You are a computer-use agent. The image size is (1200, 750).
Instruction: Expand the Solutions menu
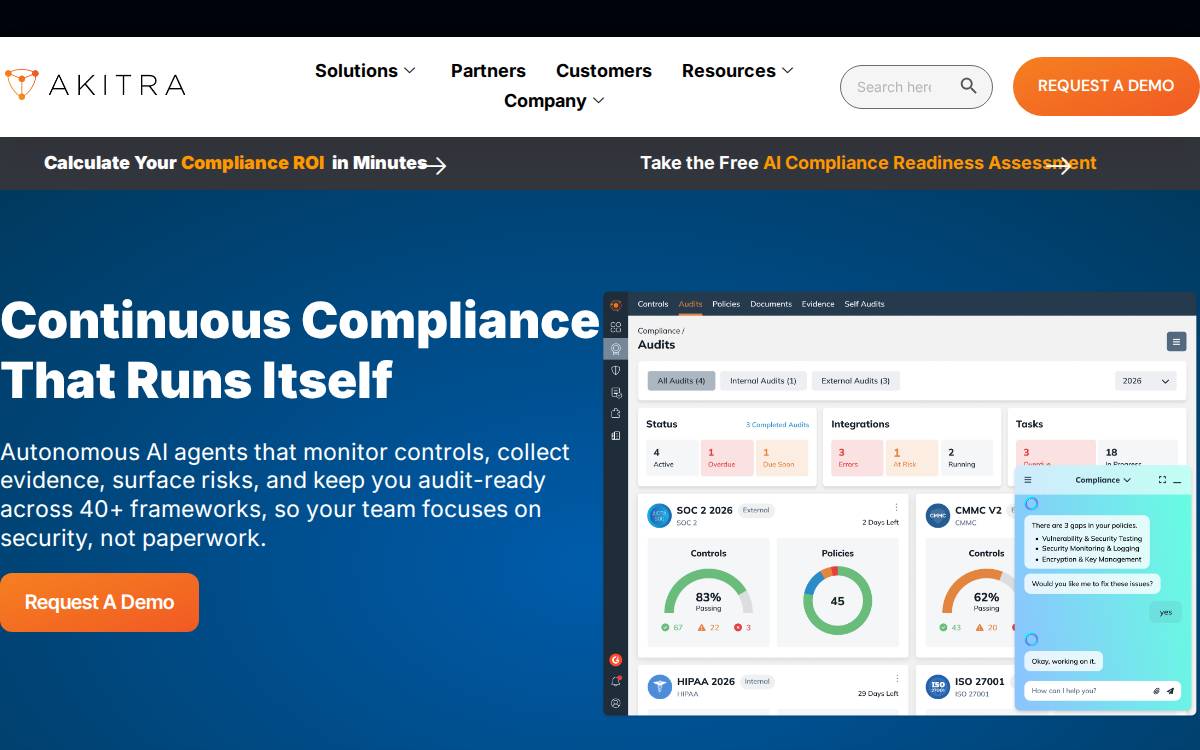pyautogui.click(x=365, y=71)
